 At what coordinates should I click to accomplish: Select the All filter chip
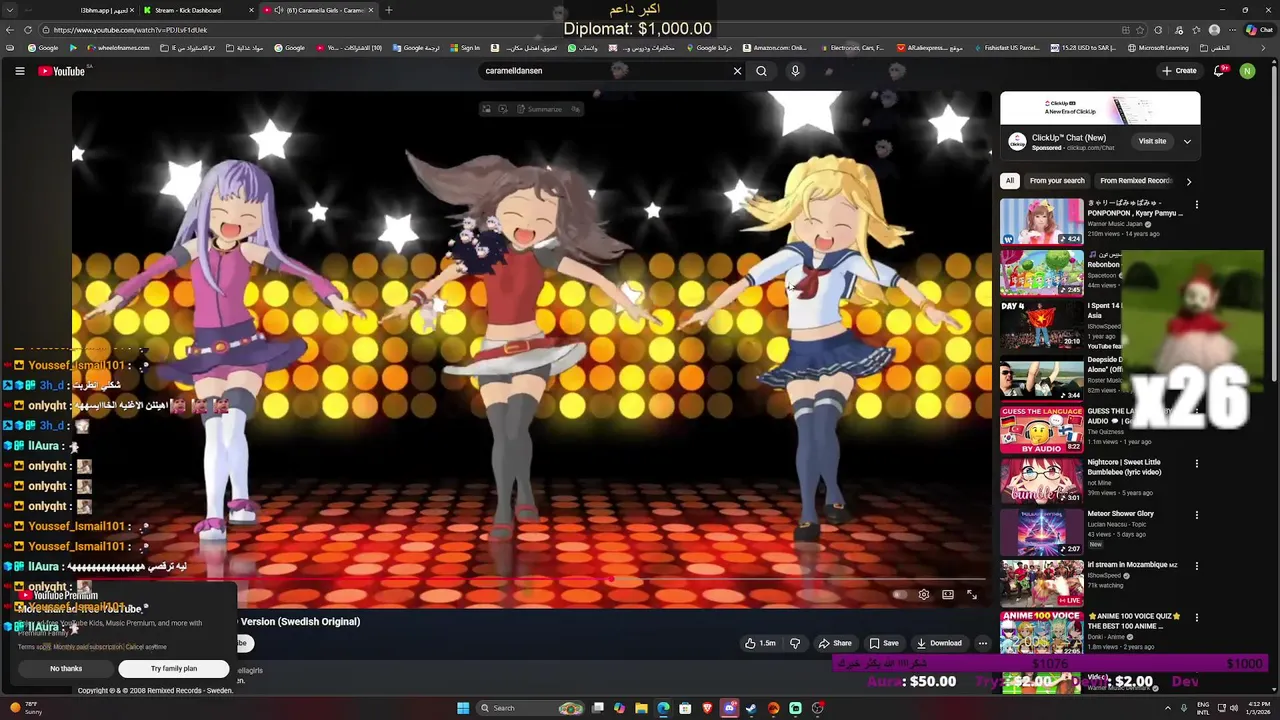point(1010,181)
